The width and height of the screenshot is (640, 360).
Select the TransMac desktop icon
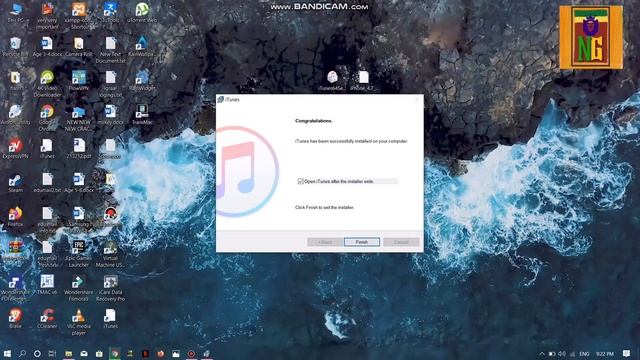pyautogui.click(x=142, y=115)
